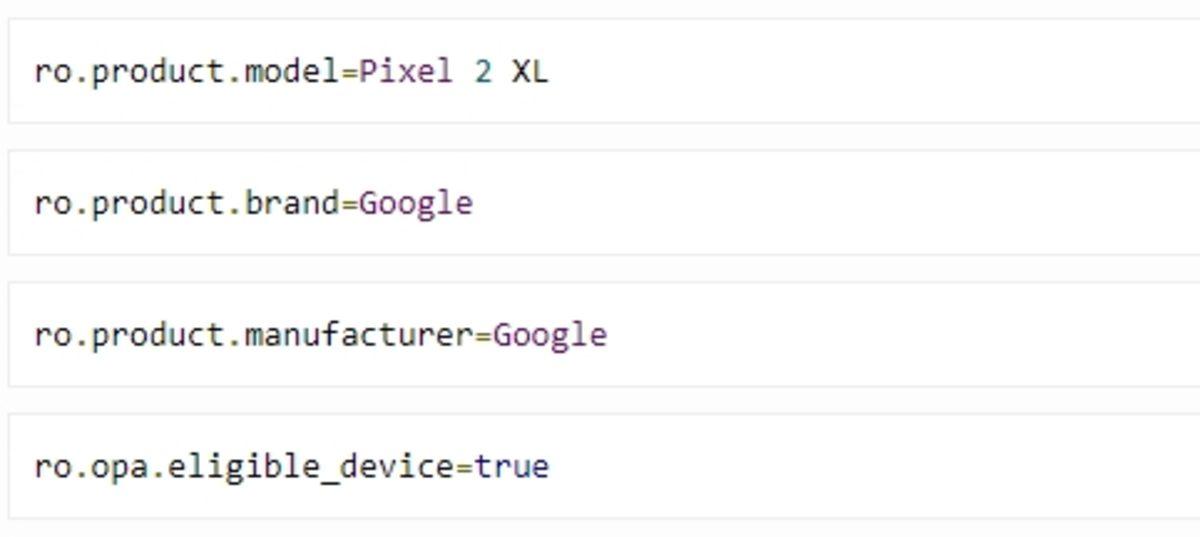Click the equals sign after ro.product.manufacturer
1200x537 pixels.
(483, 334)
